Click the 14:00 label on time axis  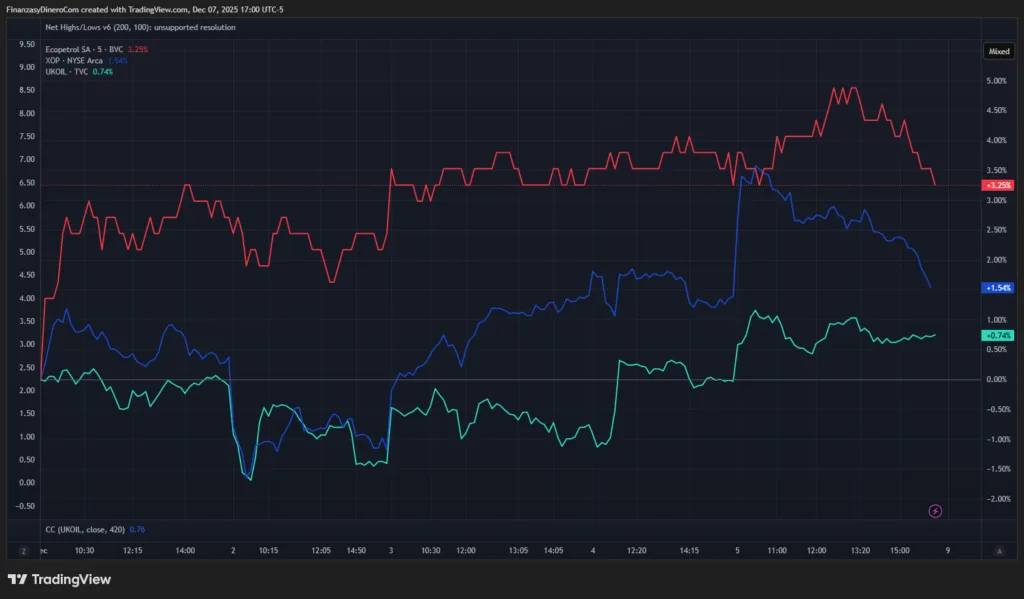click(184, 550)
